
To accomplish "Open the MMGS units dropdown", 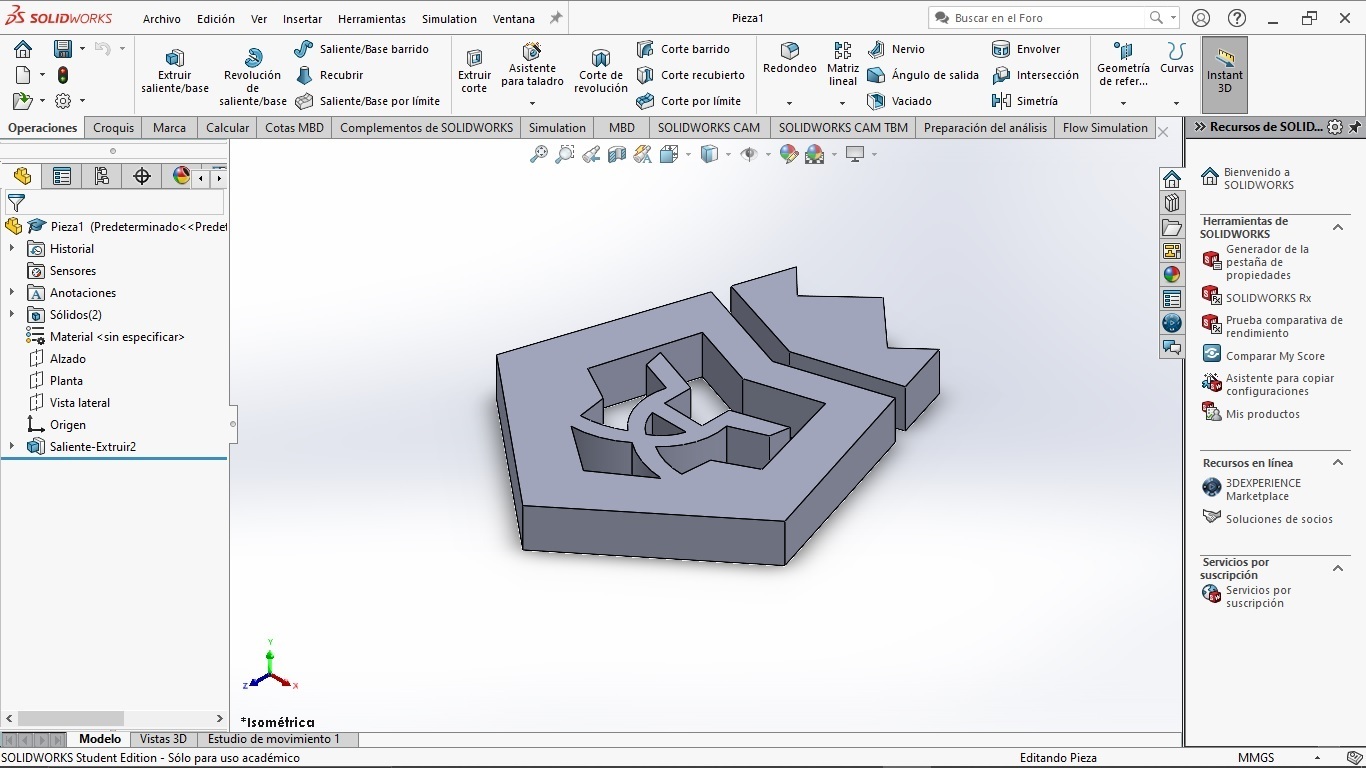I will [1319, 758].
